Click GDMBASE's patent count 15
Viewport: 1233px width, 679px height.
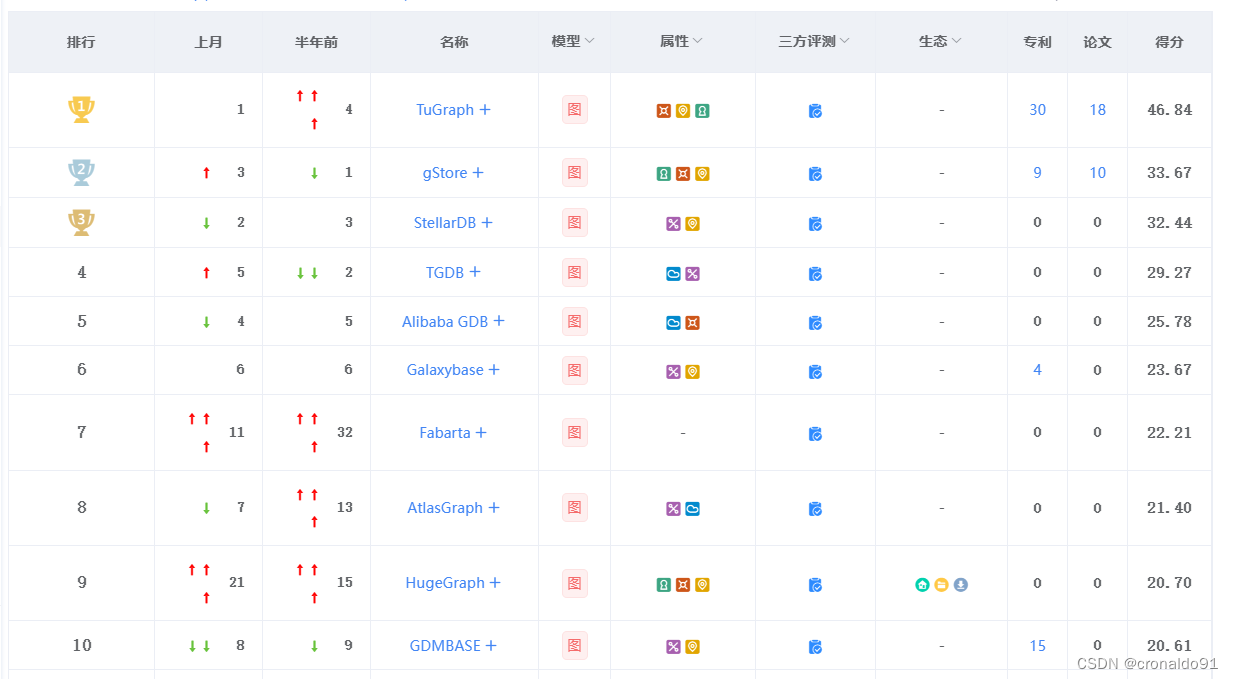(1037, 646)
